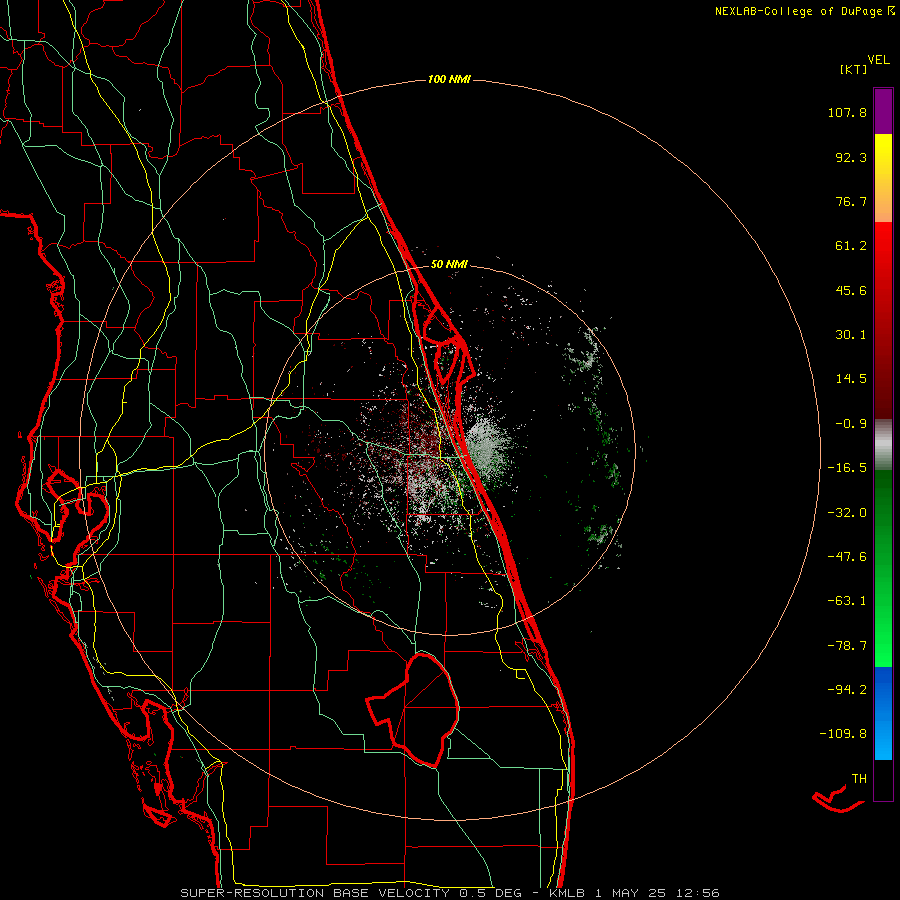Pick the purple segment of velocity color bar
The height and width of the screenshot is (900, 900).
click(x=883, y=111)
